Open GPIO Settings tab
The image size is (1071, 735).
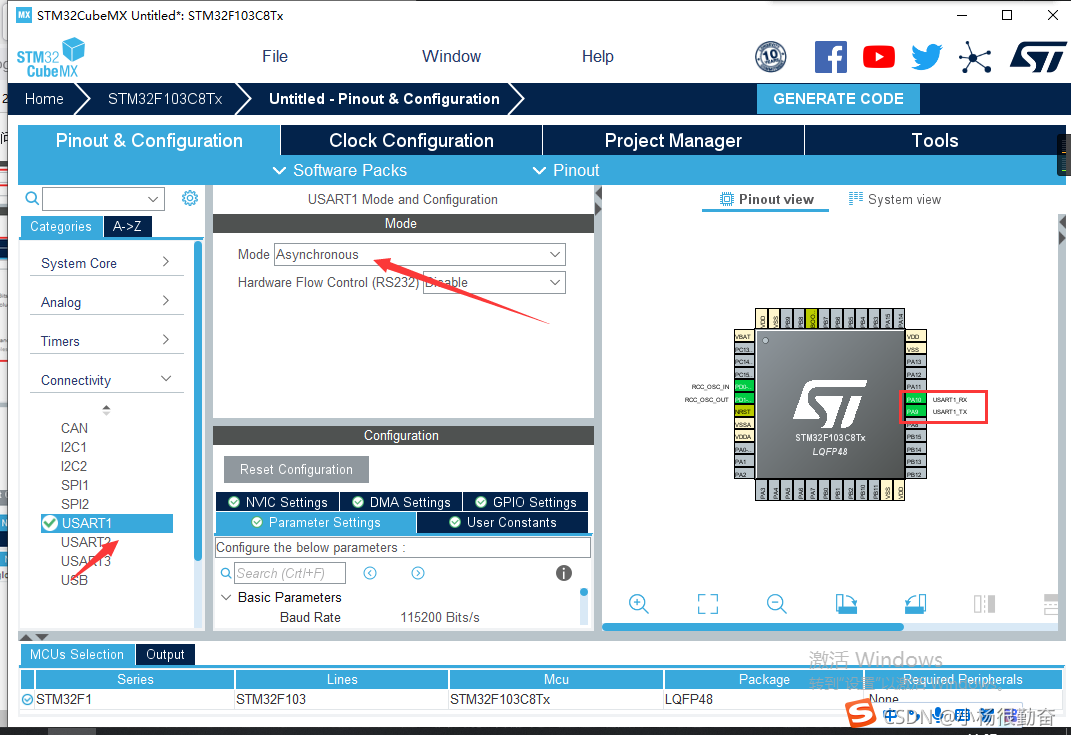point(525,502)
